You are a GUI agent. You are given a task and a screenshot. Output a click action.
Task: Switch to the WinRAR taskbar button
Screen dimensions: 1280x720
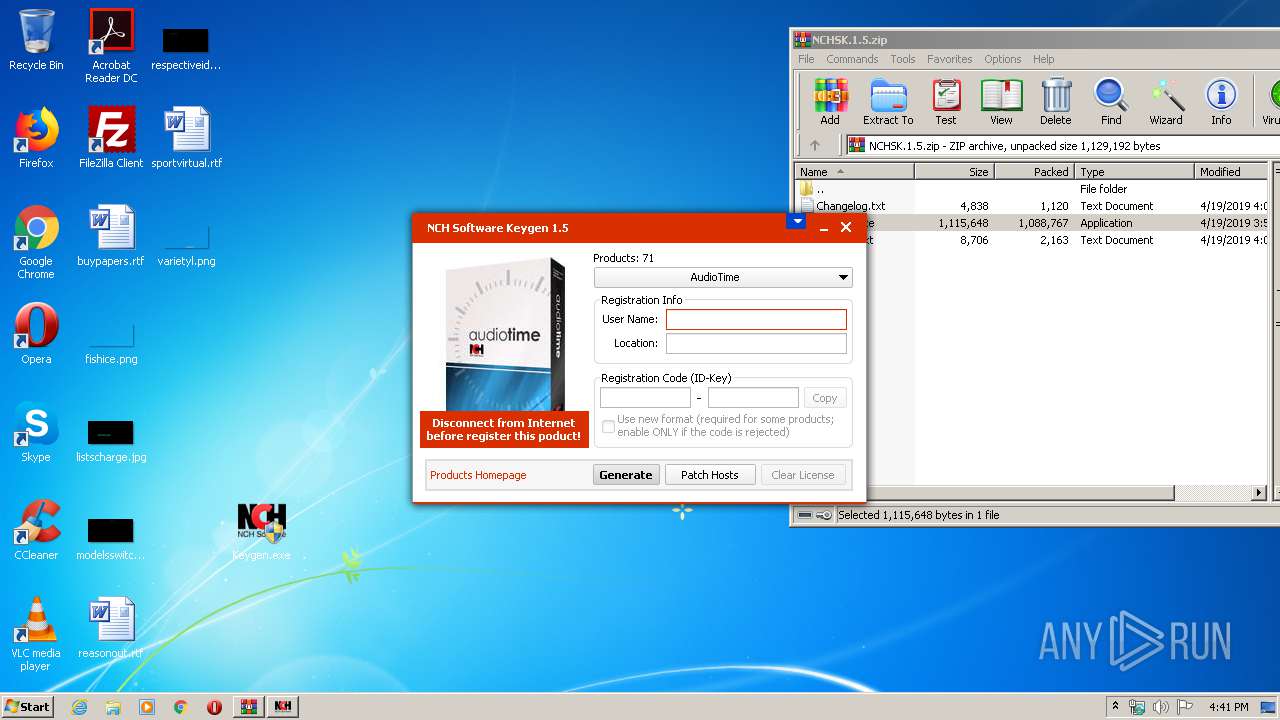click(x=249, y=707)
